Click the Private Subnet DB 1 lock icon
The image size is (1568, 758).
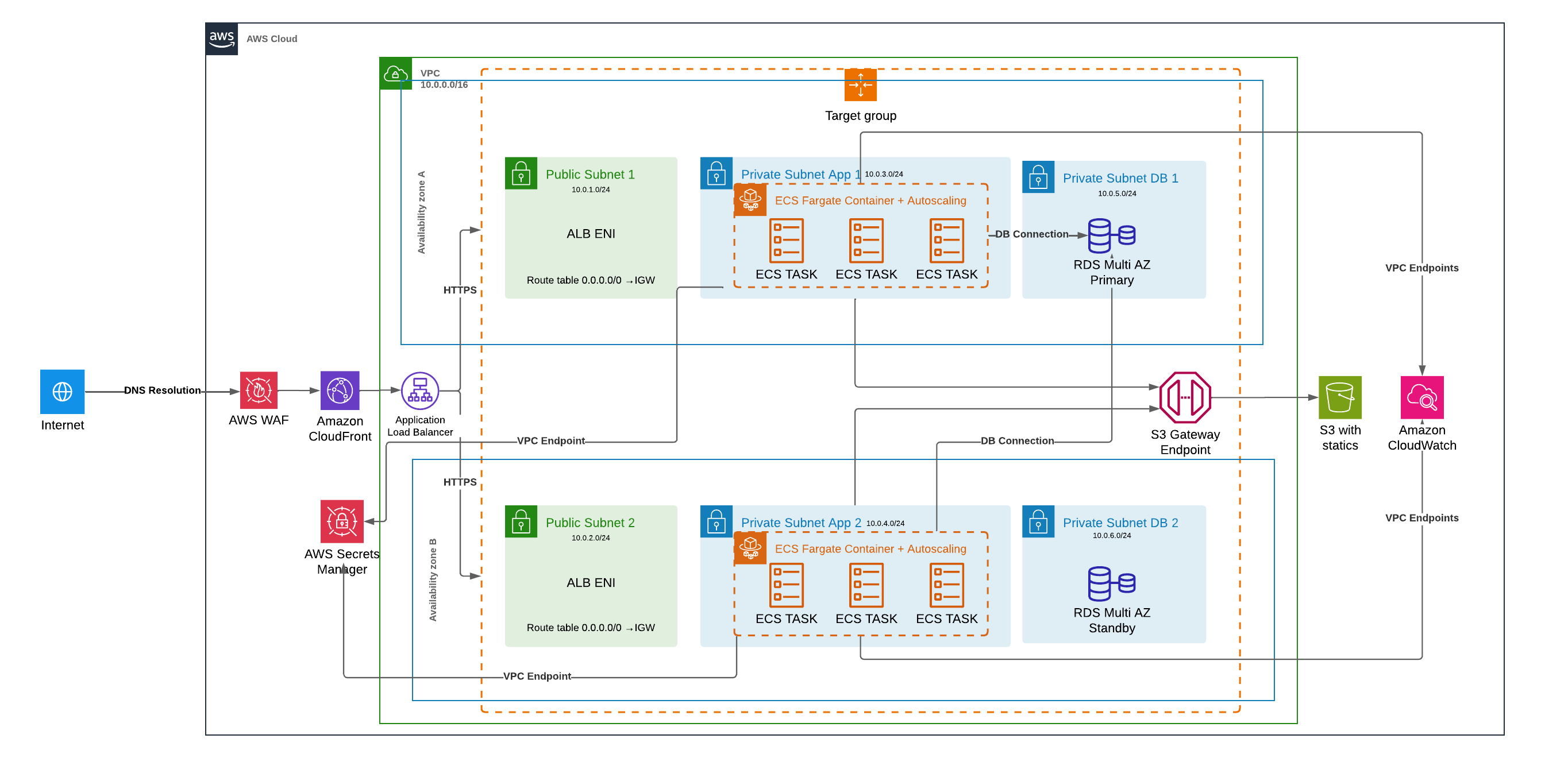[1038, 177]
